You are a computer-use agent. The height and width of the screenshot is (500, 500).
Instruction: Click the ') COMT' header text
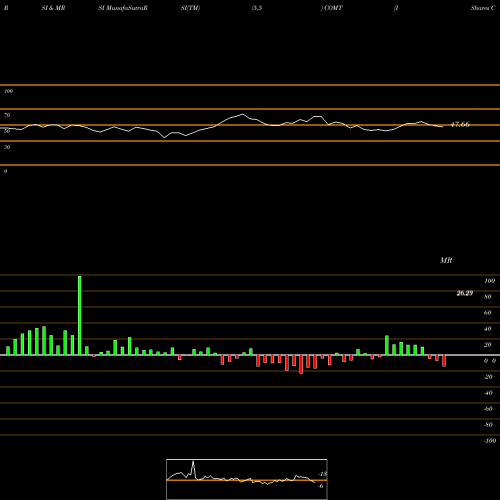pos(331,8)
